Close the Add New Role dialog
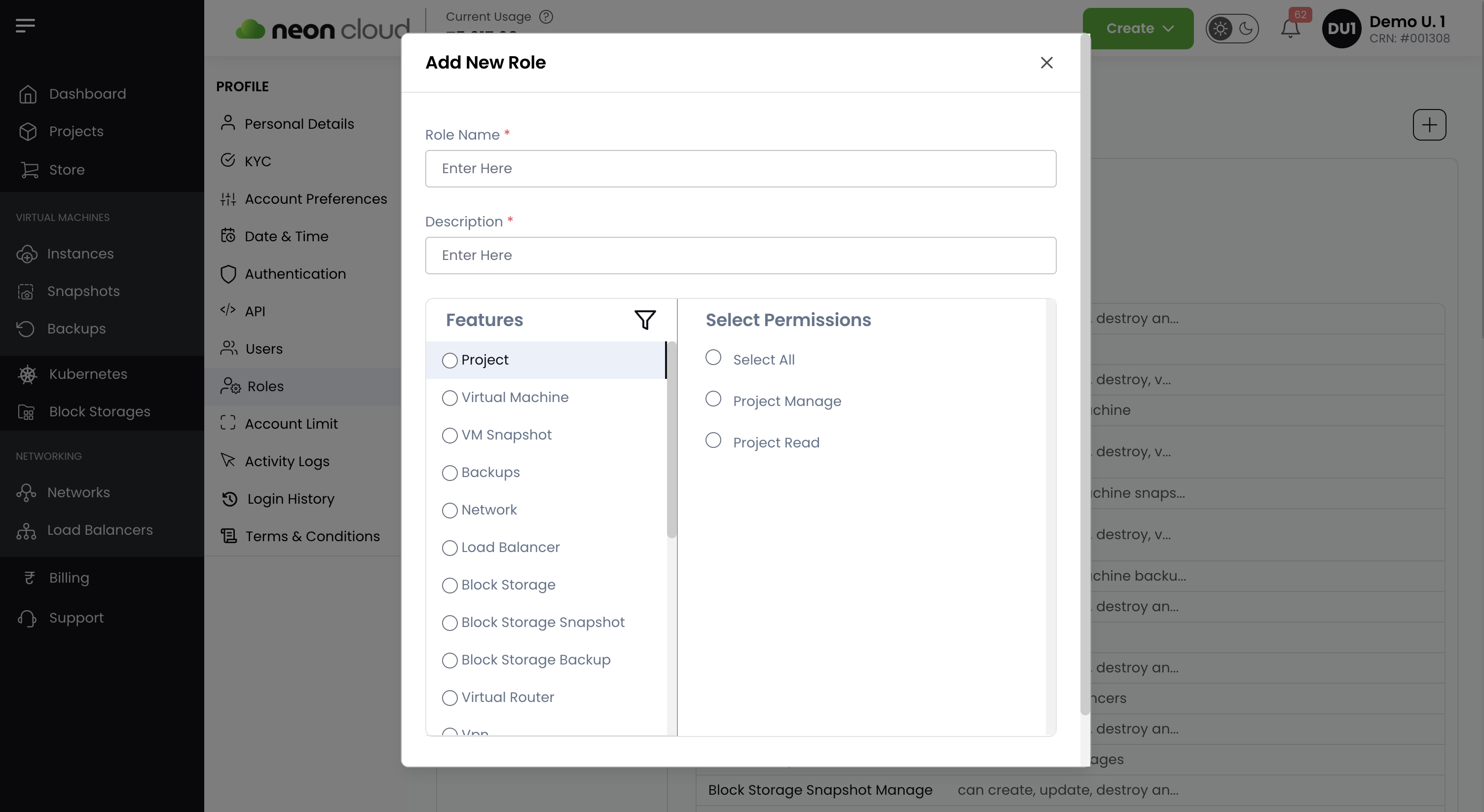Screen dimensions: 1484x812 tap(1046, 63)
